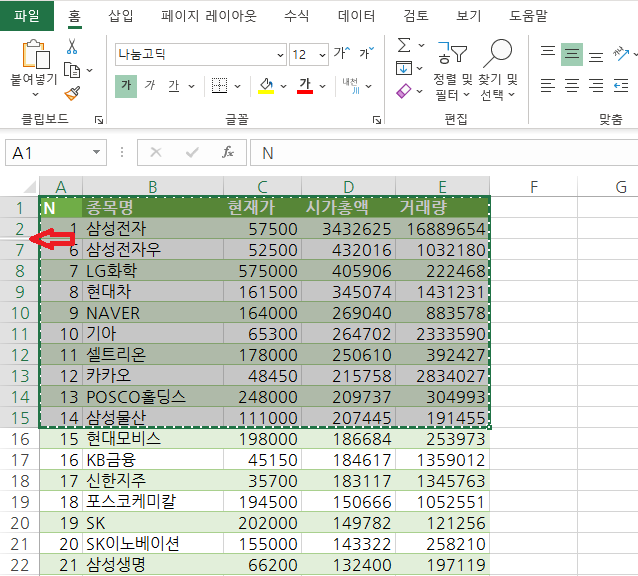
Task: Toggle underline formatting button
Action: click(x=174, y=86)
